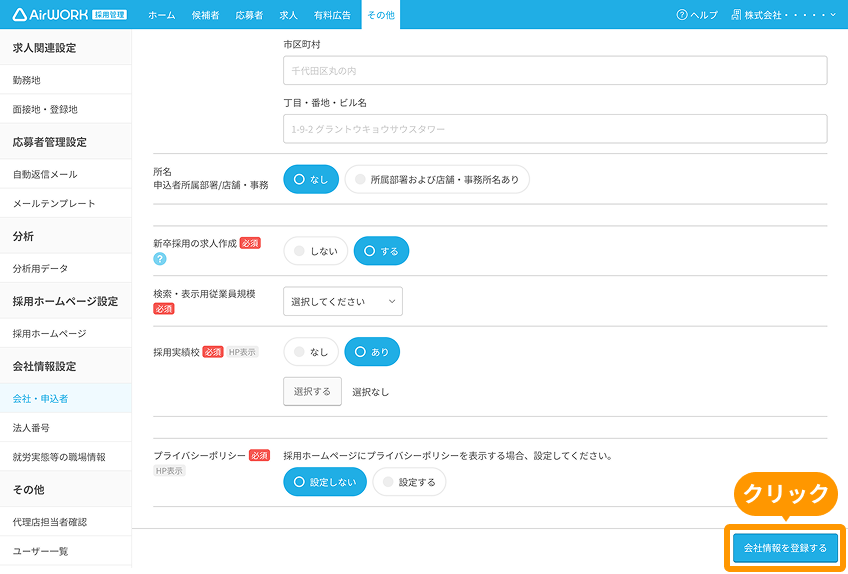
Task: Select なし for 所属部署/店舗・事務所名
Action: (311, 179)
